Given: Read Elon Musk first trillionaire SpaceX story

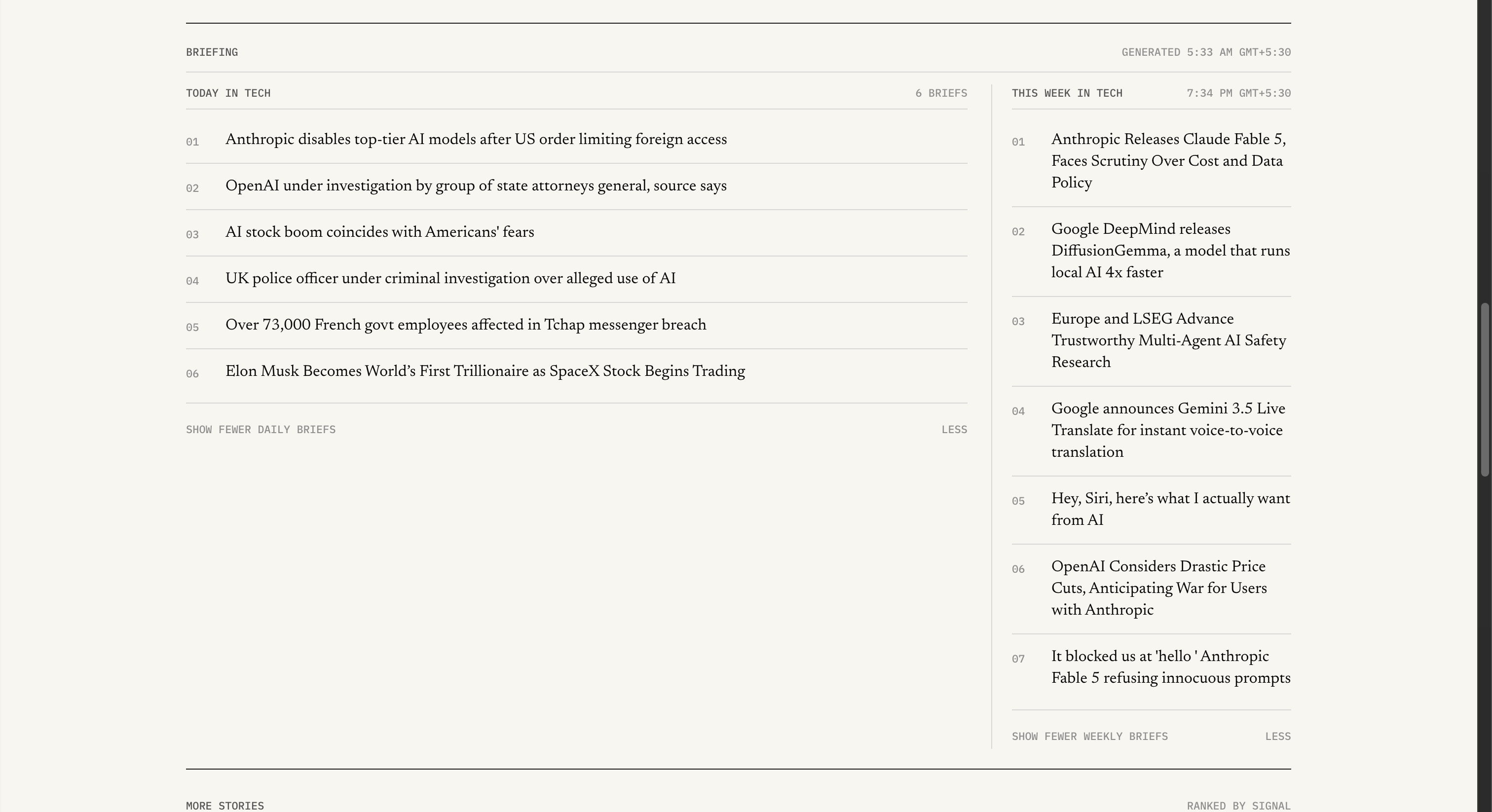Looking at the screenshot, I should click(485, 371).
